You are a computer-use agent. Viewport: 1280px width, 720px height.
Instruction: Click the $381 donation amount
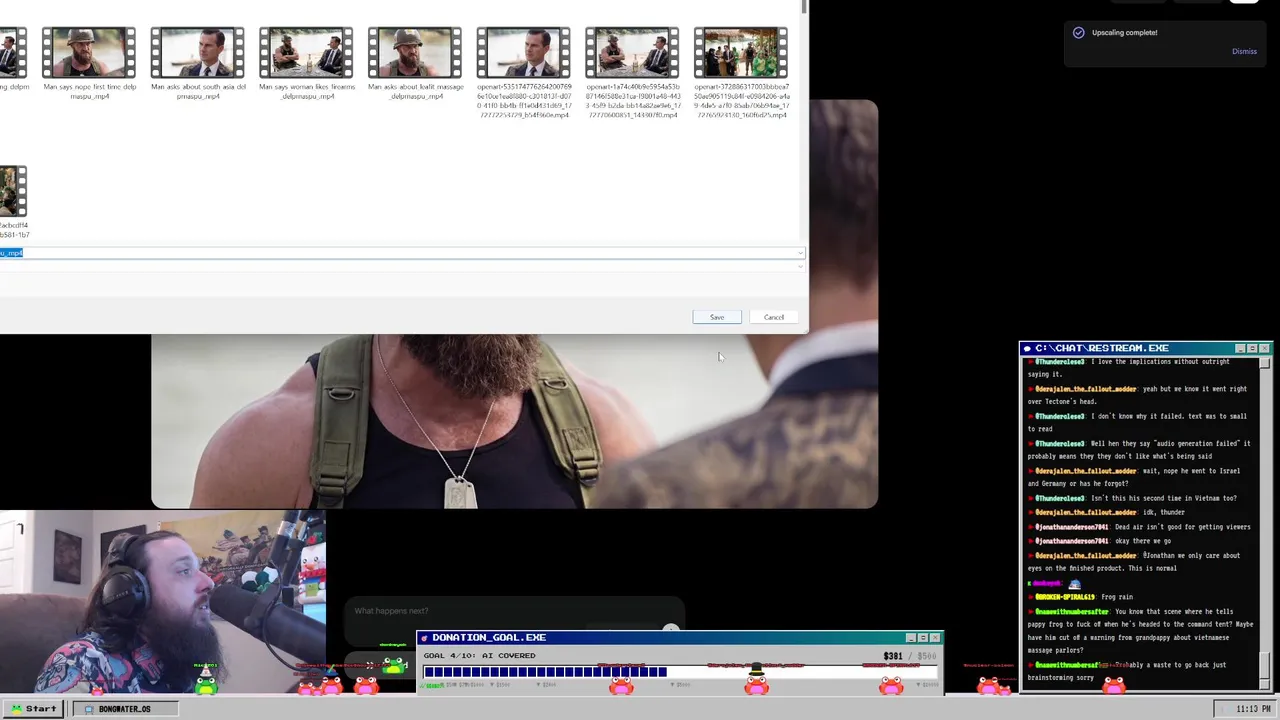click(893, 656)
